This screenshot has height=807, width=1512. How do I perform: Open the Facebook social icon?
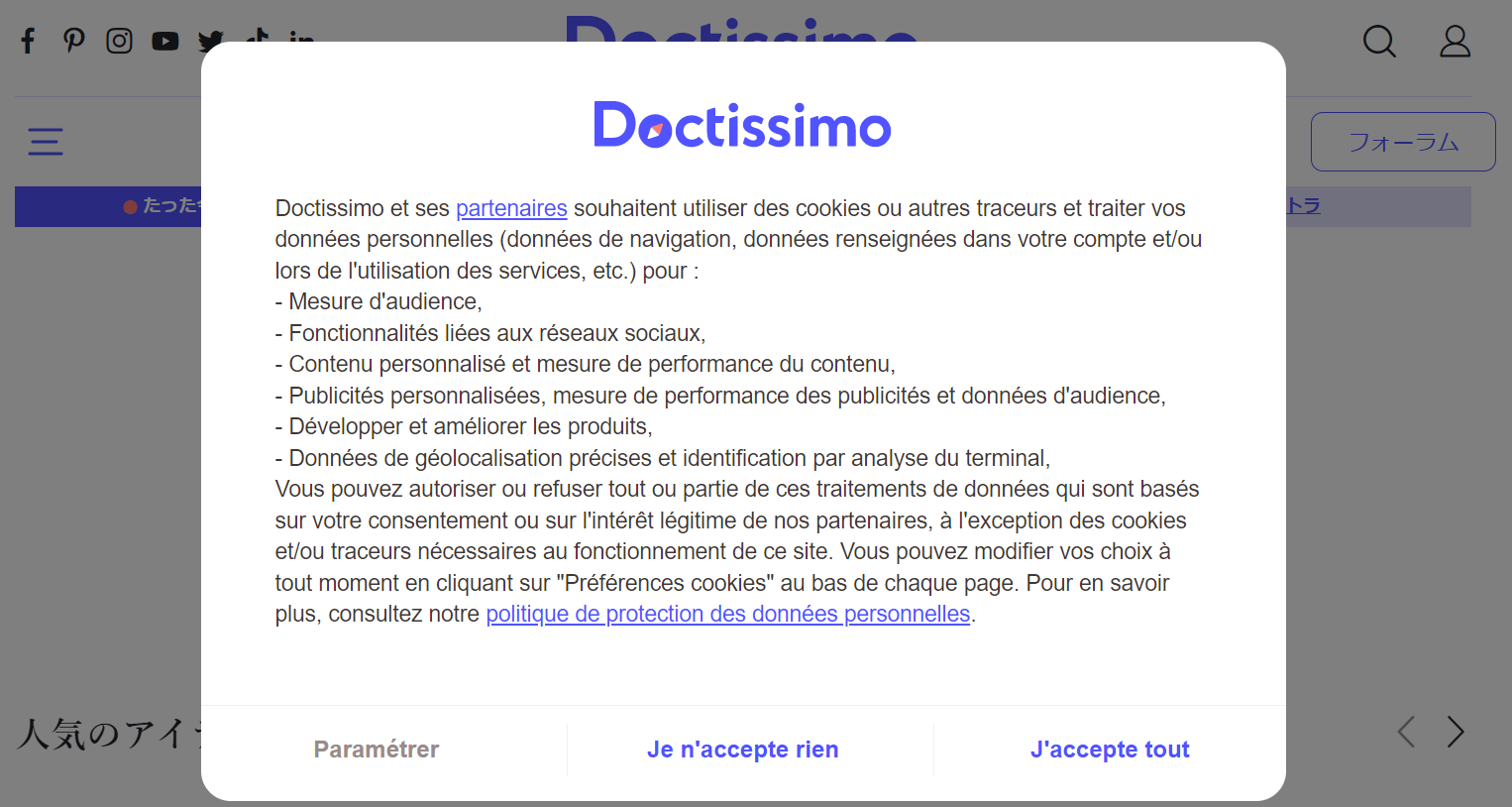pos(29,41)
